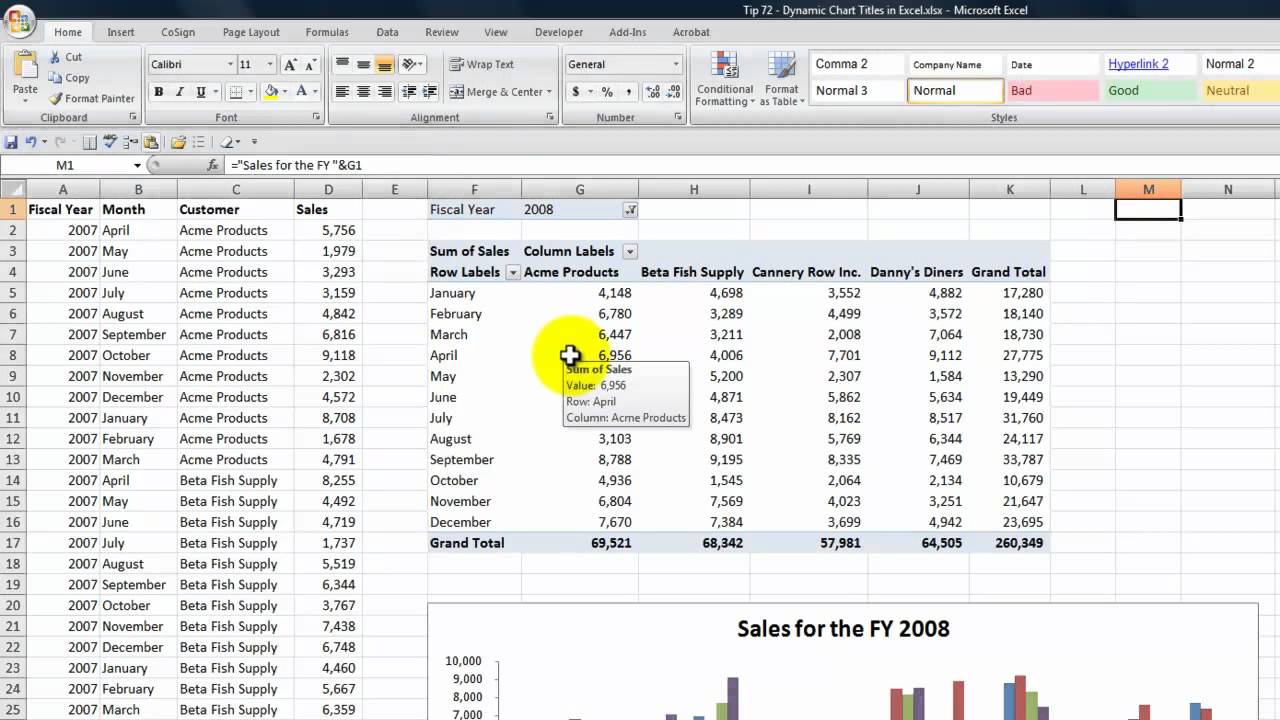This screenshot has width=1280, height=720.
Task: Click the chart title Sales for the FY 2008
Action: point(843,629)
